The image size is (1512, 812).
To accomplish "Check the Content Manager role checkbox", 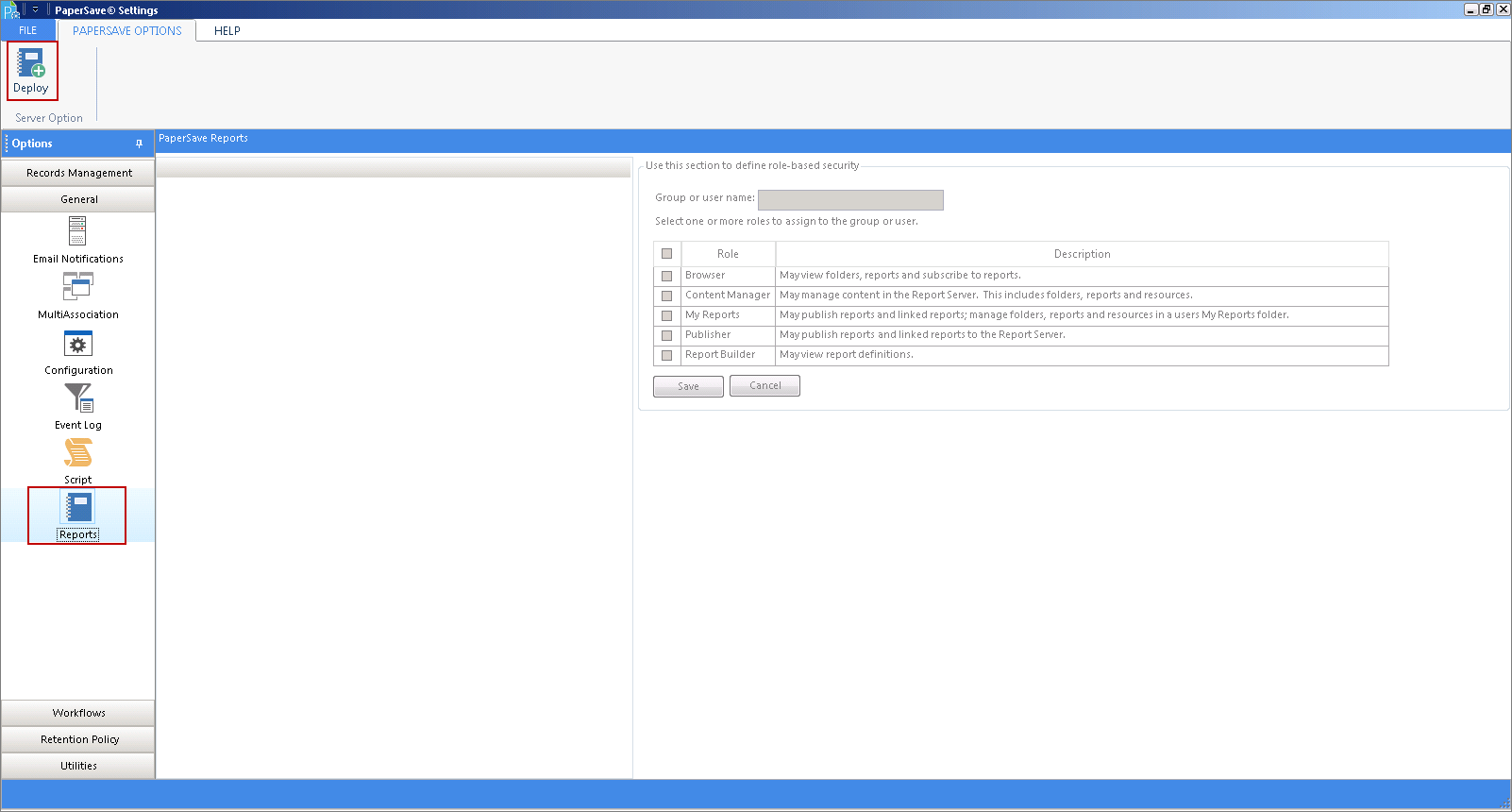I will tap(666, 296).
